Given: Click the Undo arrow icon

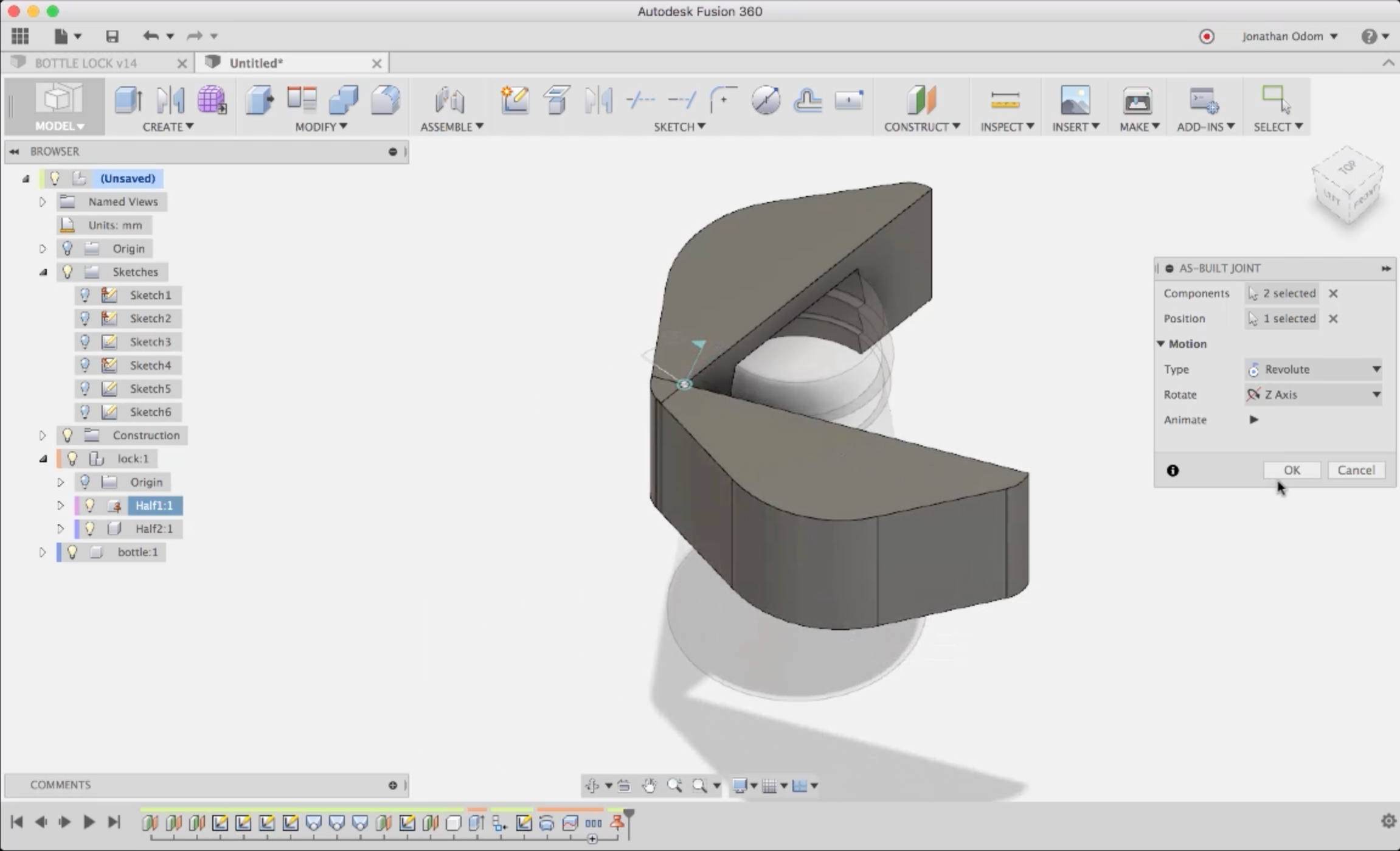Looking at the screenshot, I should (150, 36).
